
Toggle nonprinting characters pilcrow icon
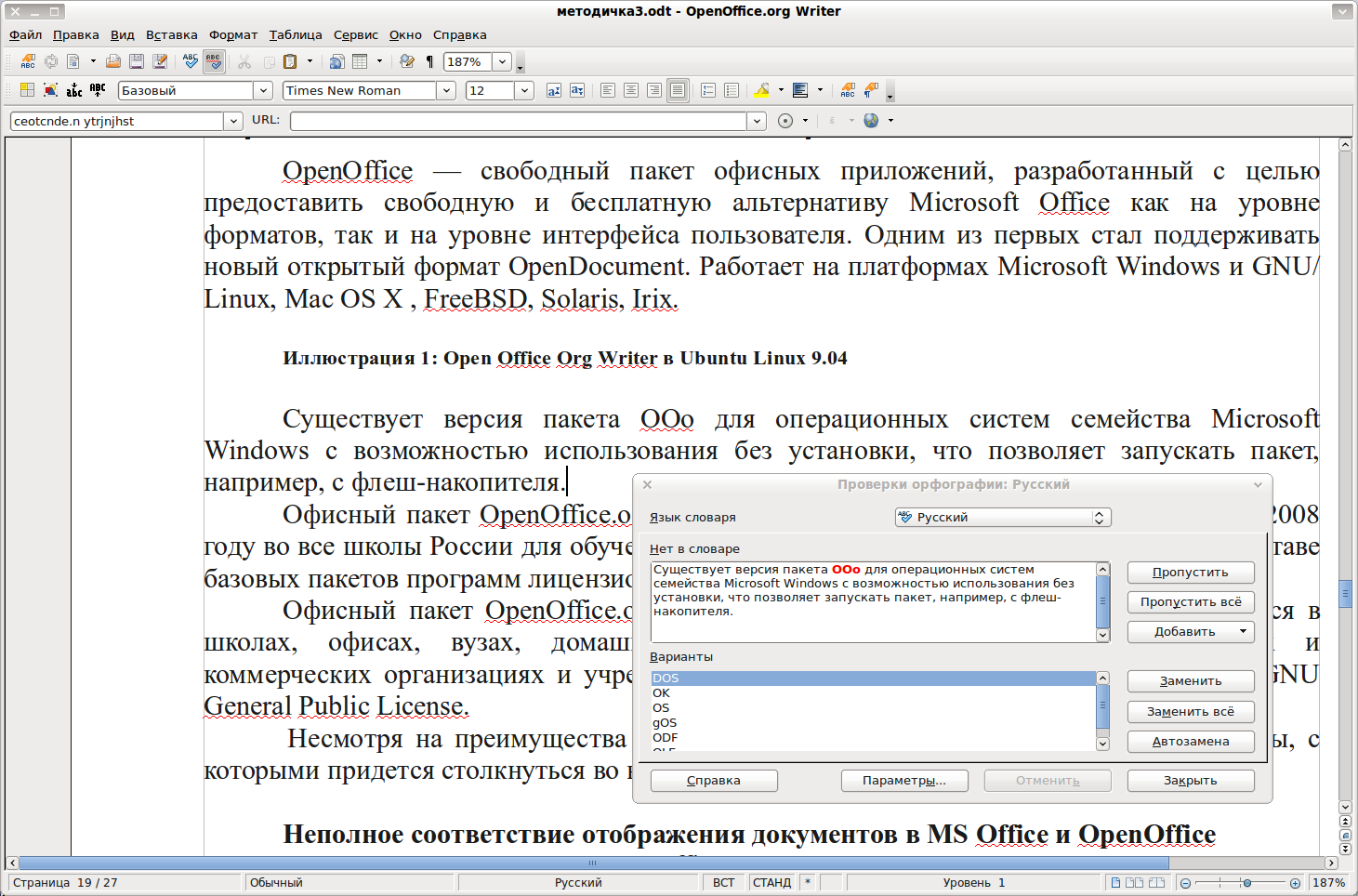[429, 61]
